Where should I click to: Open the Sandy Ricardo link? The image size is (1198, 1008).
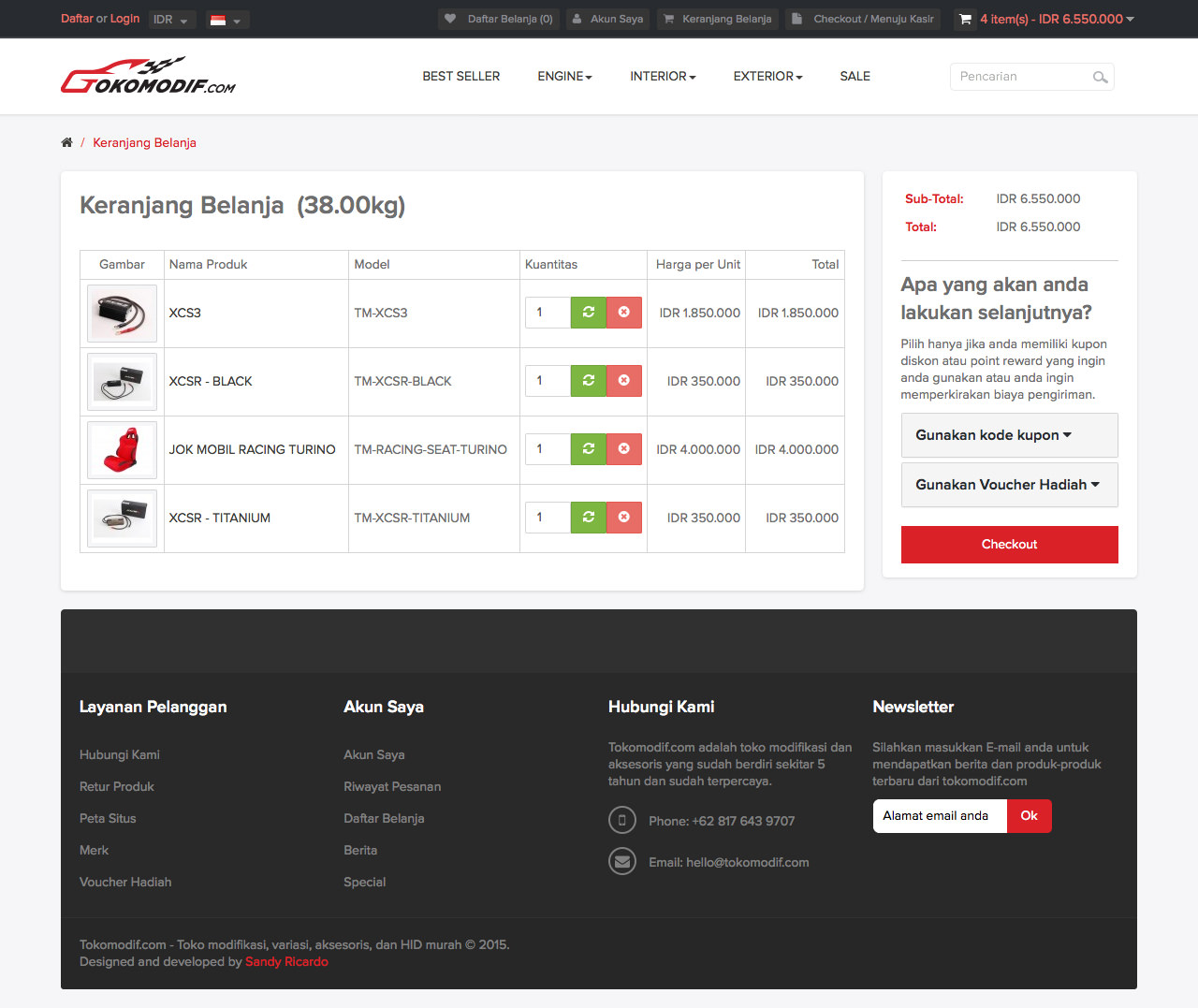[x=286, y=962]
